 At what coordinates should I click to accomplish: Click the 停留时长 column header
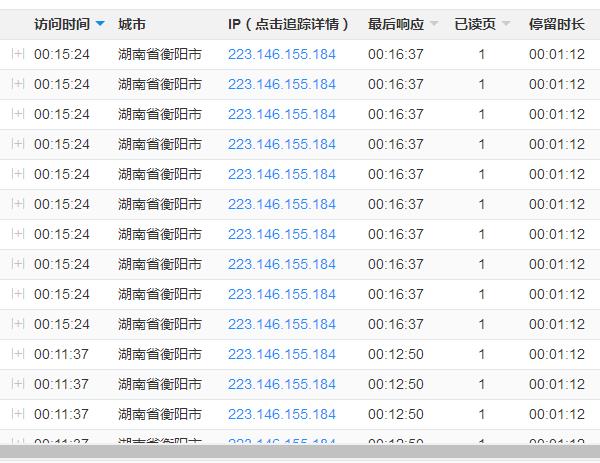coord(557,24)
